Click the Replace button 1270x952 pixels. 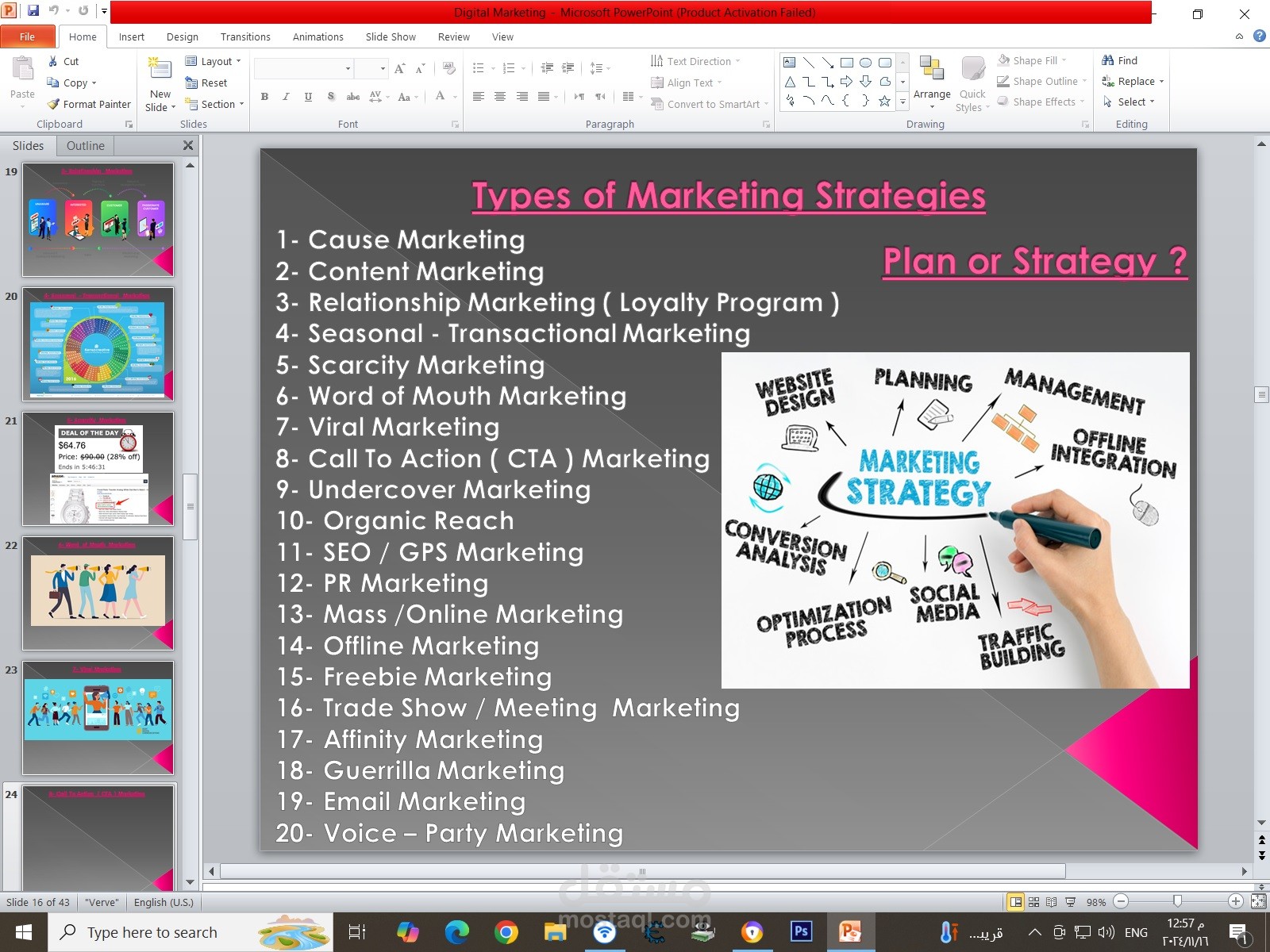[x=1133, y=81]
